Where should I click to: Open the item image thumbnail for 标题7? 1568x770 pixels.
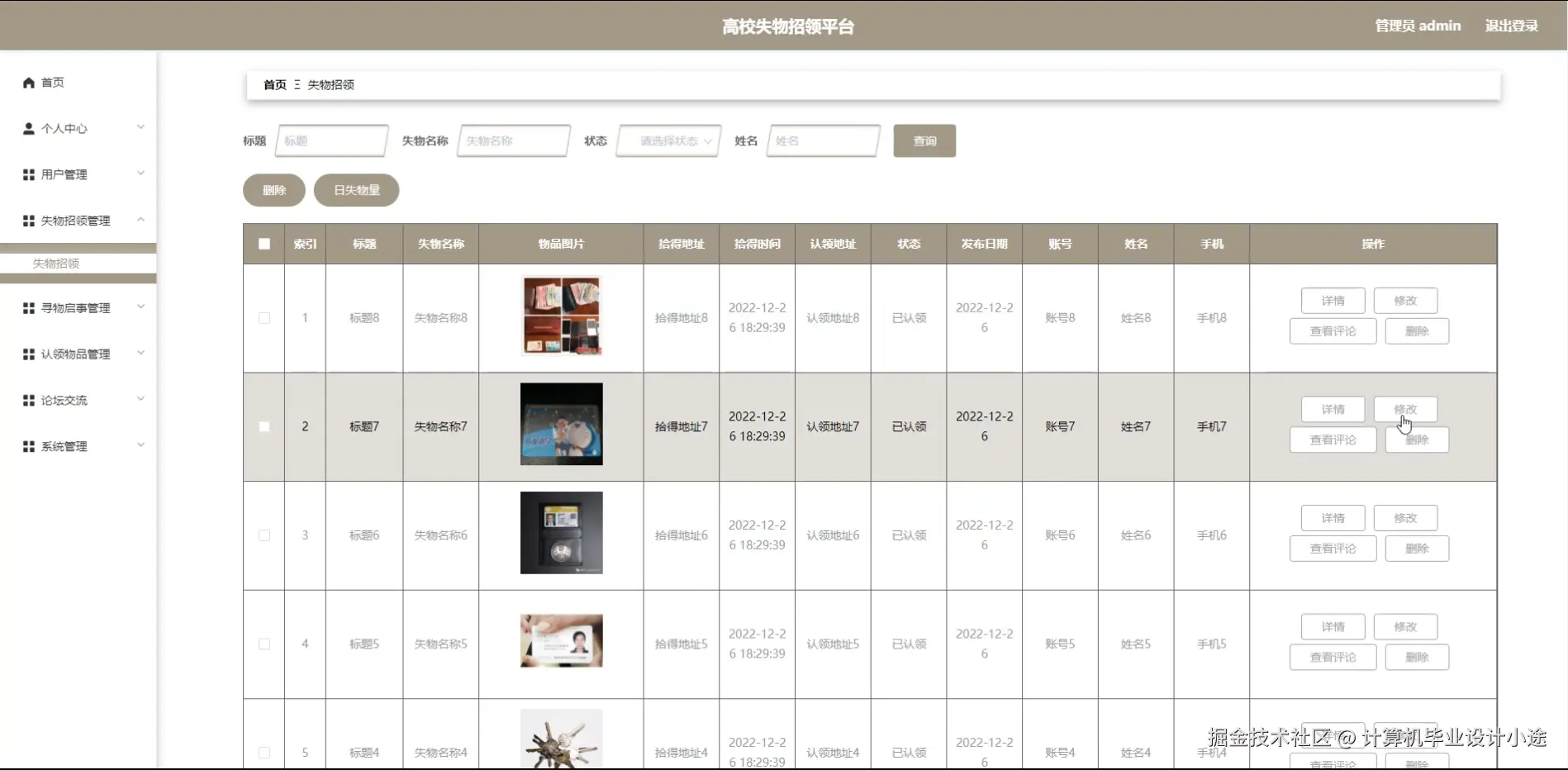562,424
